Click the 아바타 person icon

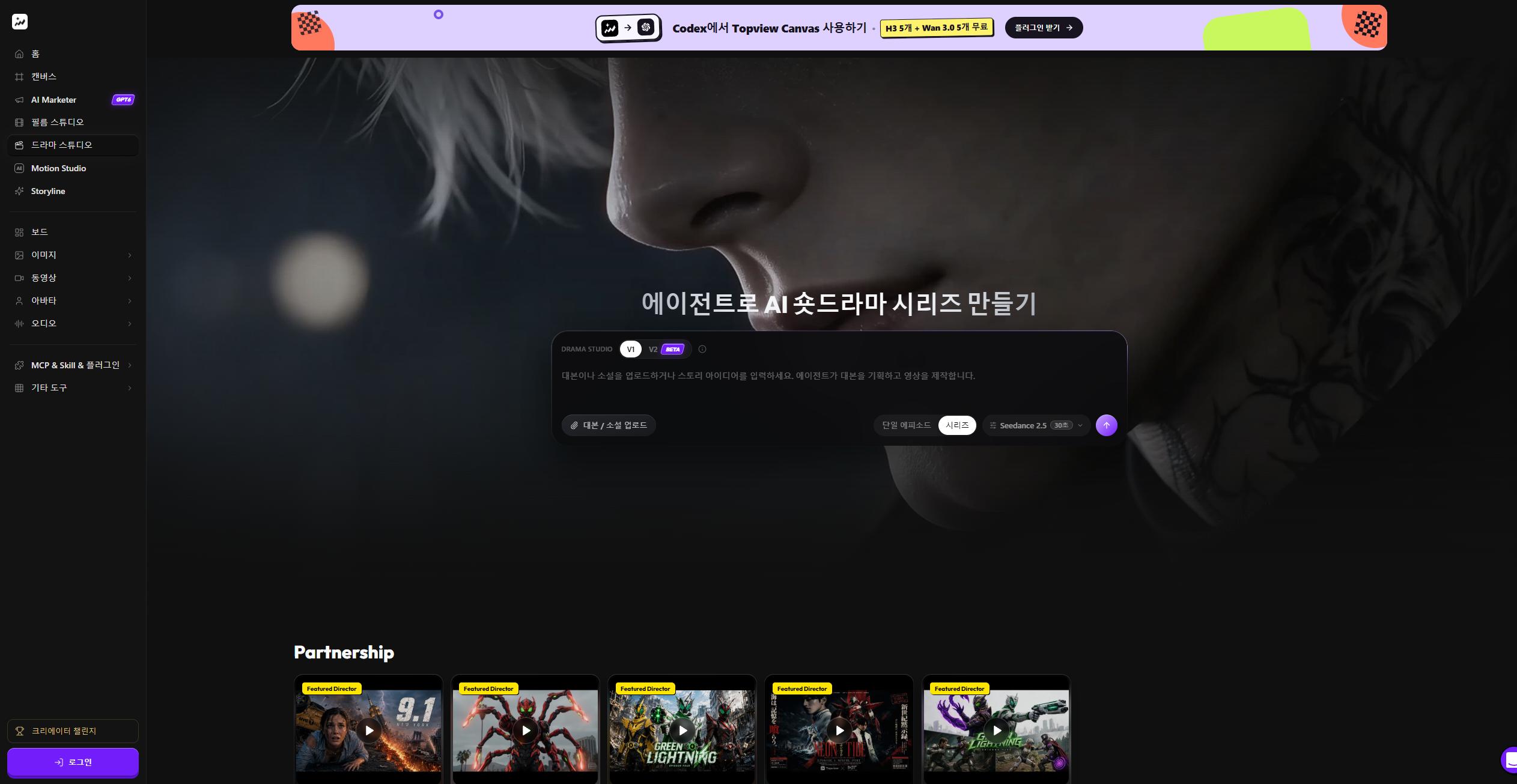pyautogui.click(x=19, y=301)
